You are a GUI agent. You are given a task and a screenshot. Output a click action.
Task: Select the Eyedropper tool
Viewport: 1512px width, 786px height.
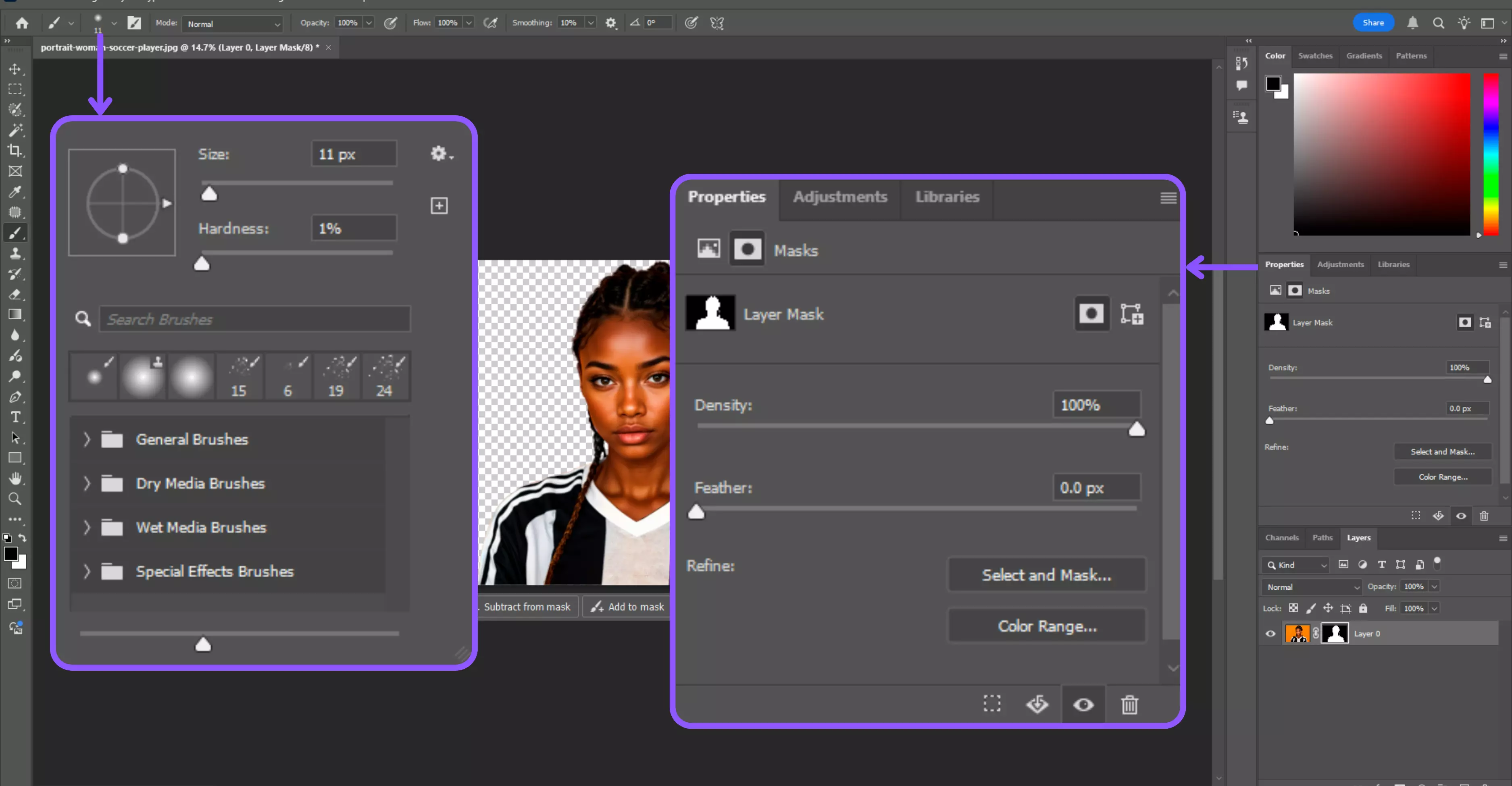pos(15,192)
